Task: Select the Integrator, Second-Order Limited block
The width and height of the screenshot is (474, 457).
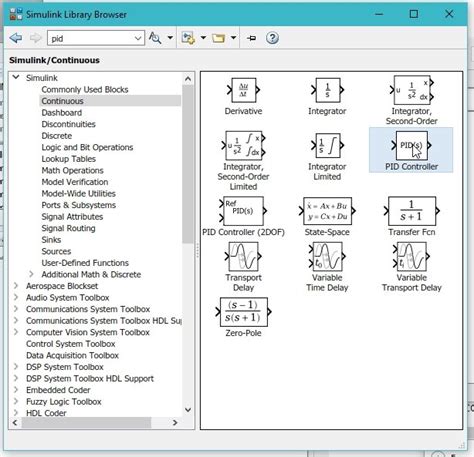Action: click(243, 146)
